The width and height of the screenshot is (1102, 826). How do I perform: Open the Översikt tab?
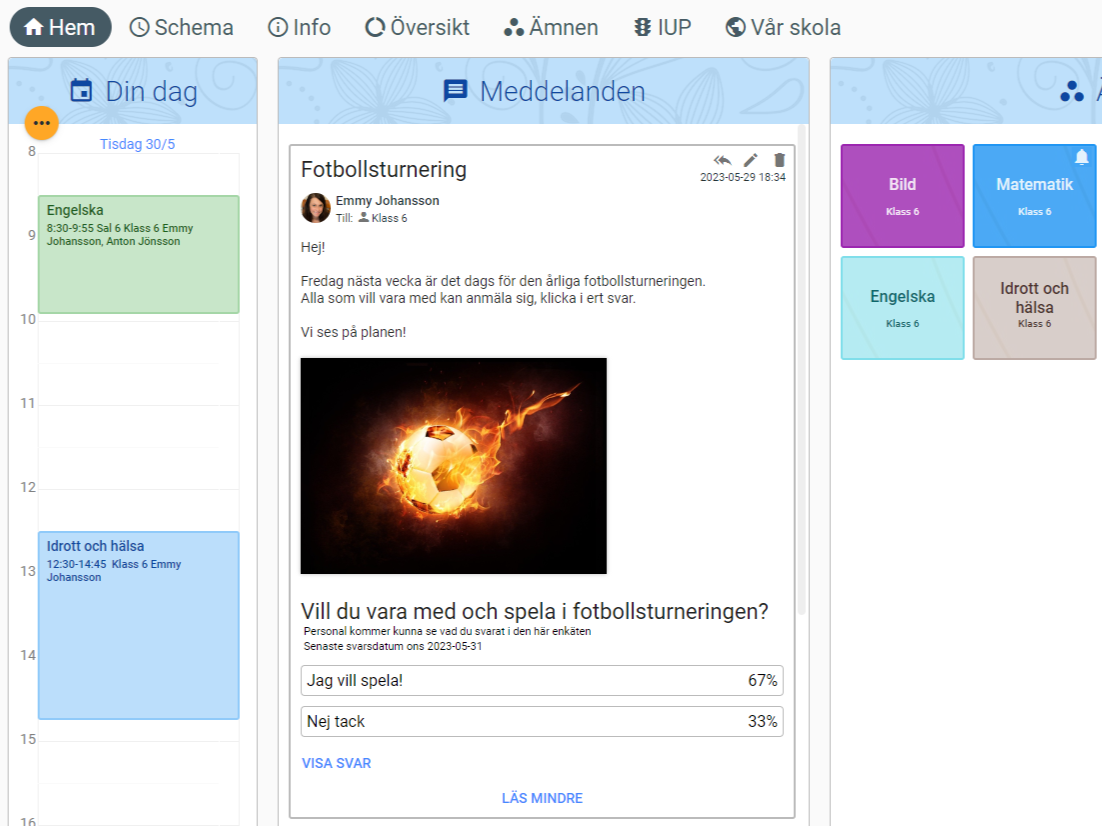(x=417, y=27)
